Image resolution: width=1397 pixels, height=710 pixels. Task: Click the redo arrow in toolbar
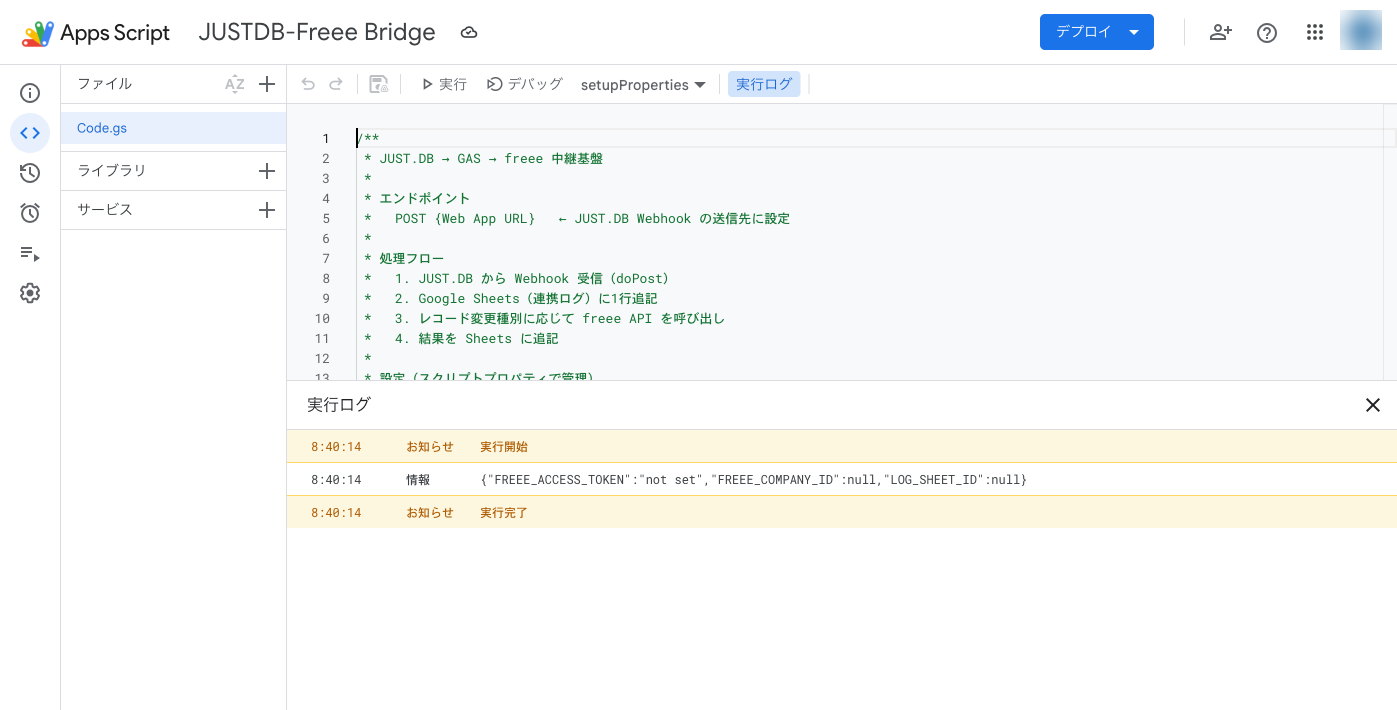336,85
